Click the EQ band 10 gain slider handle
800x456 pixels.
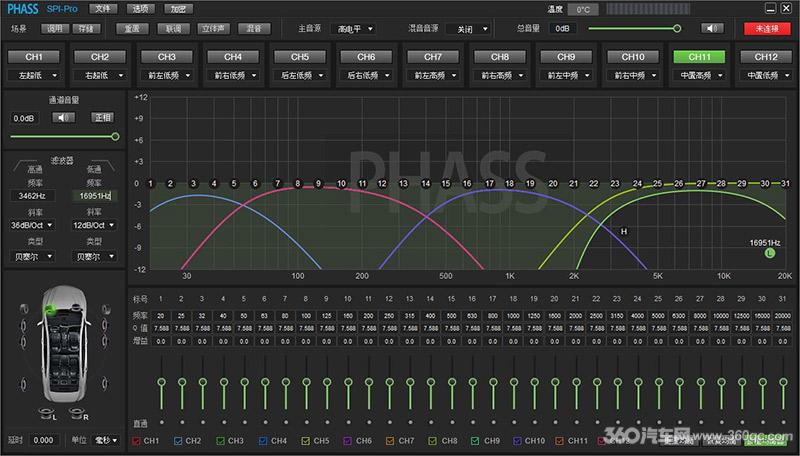click(x=348, y=382)
